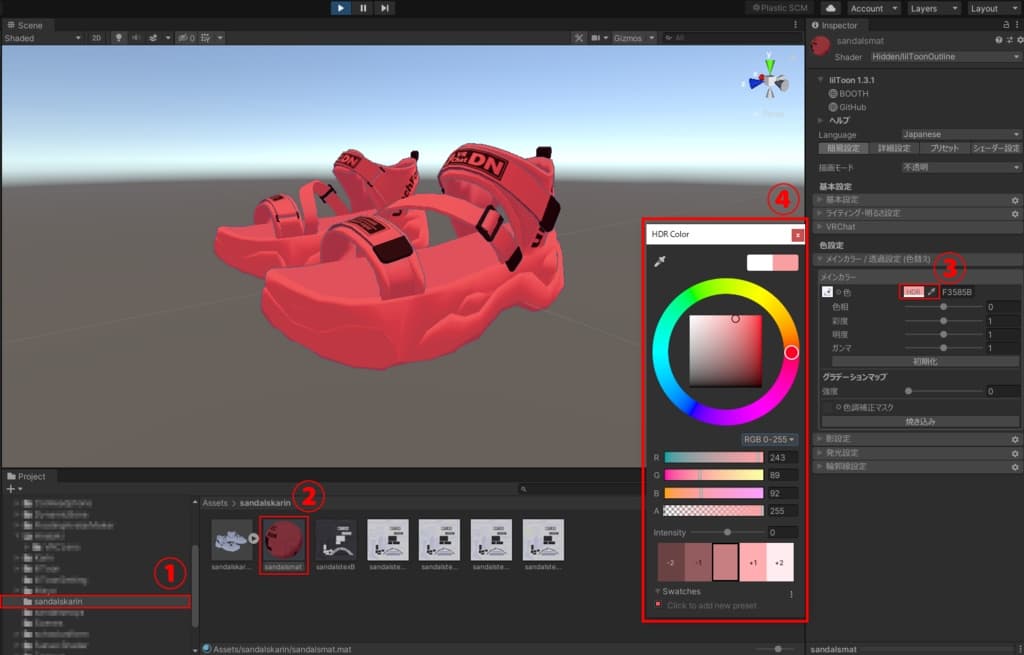Viewport: 1024px width, 655px height.
Task: Toggle 2D view mode in Scene
Action: 97,38
